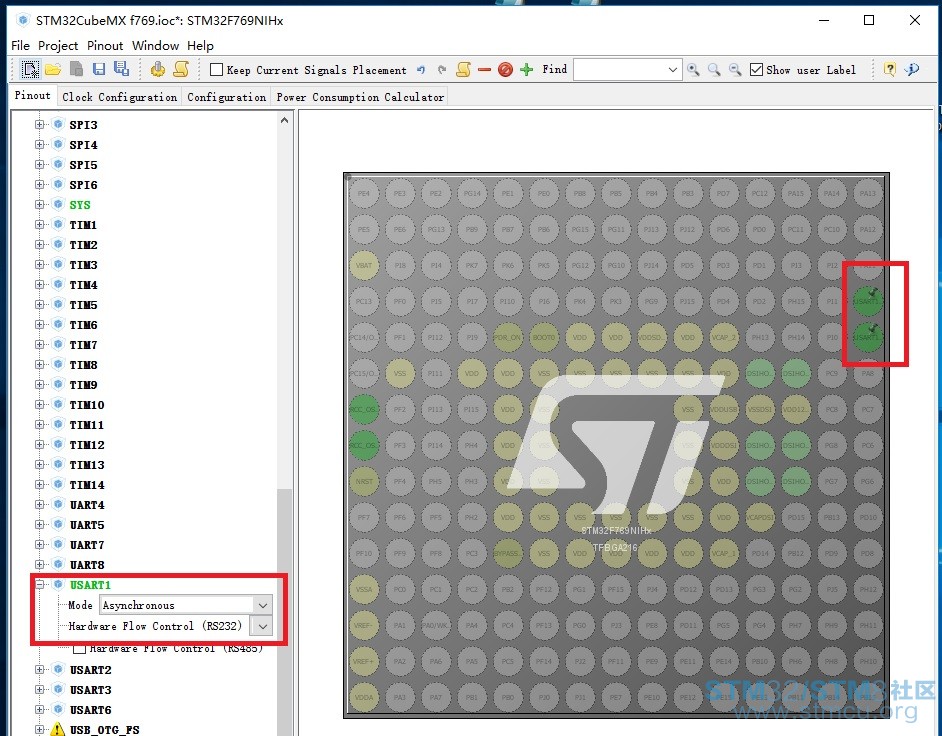Click the middle zoom magnifier icon
Screen dimensions: 942x736
pos(714,70)
